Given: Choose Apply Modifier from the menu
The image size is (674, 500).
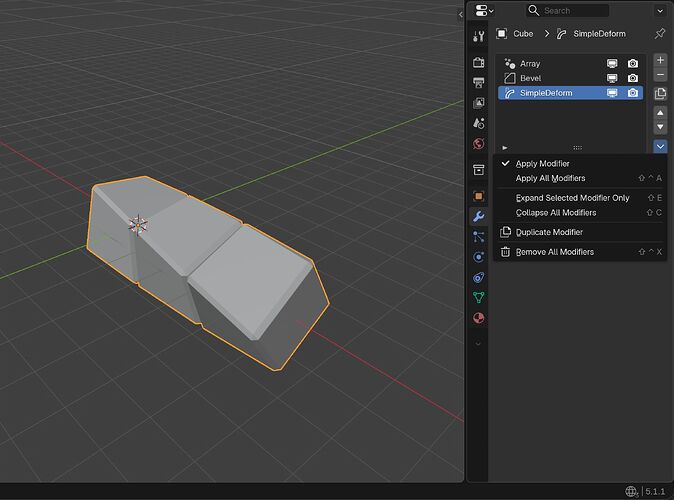Looking at the screenshot, I should pyautogui.click(x=580, y=163).
